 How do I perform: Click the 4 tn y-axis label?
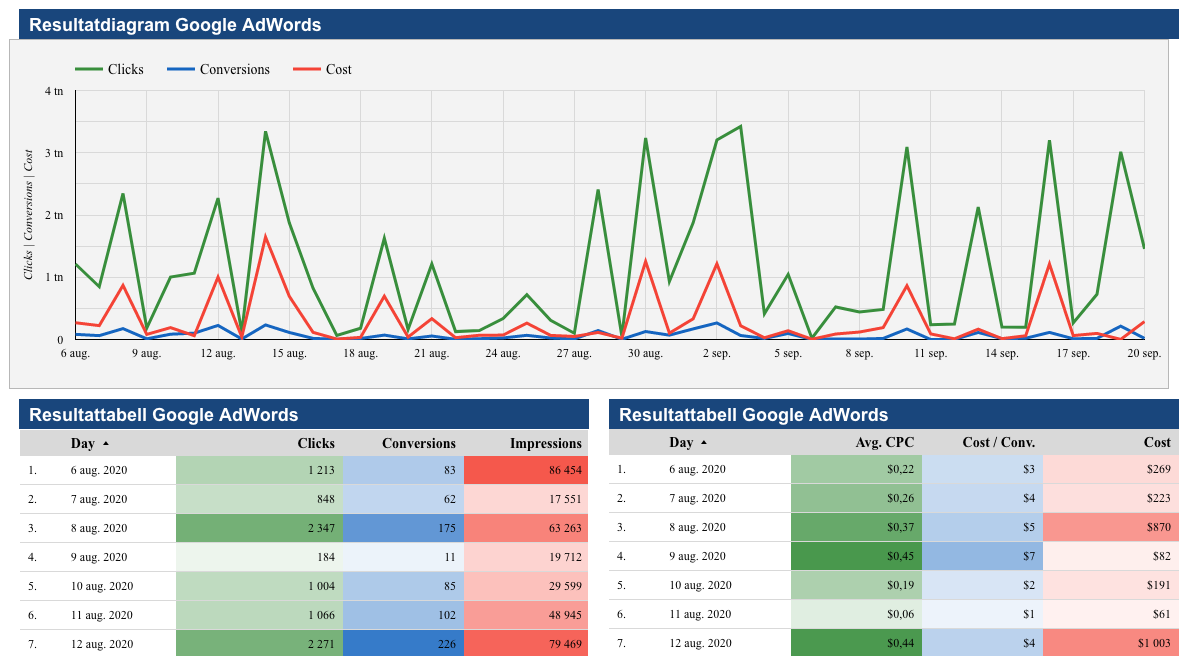coord(54,91)
